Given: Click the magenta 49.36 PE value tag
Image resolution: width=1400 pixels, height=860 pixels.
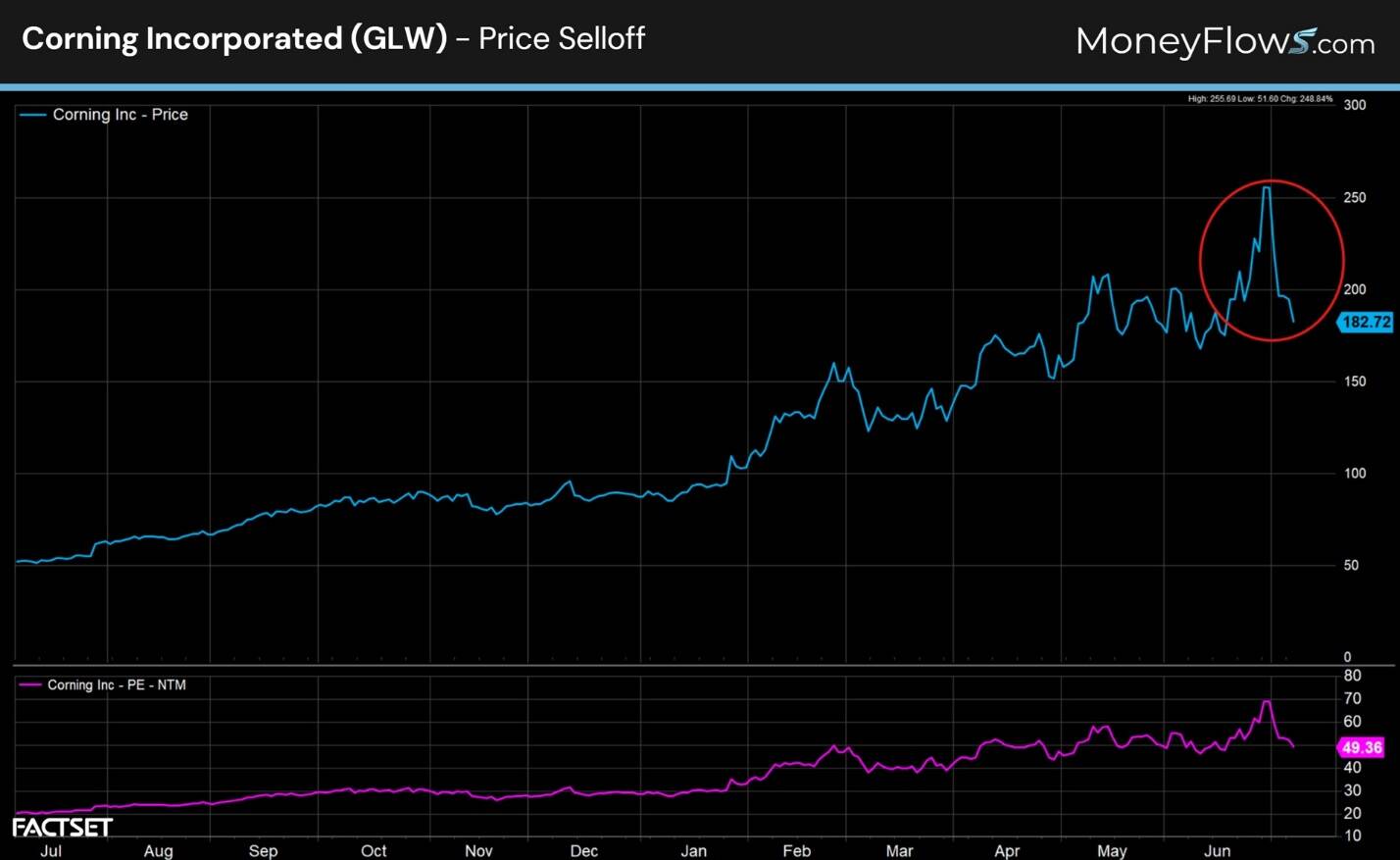Looking at the screenshot, I should pyautogui.click(x=1361, y=747).
